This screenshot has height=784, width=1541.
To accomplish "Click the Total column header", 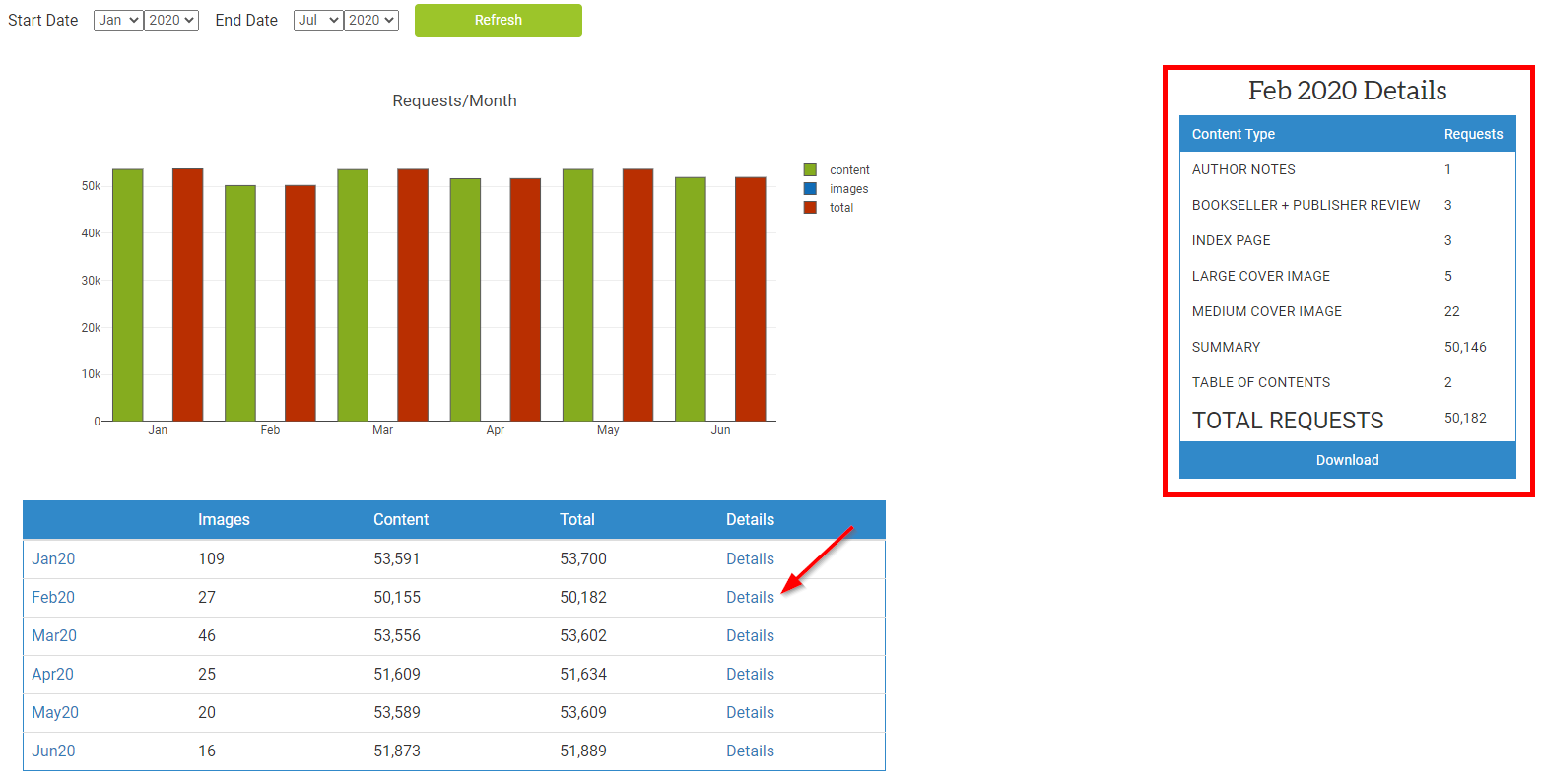I will pos(577,519).
